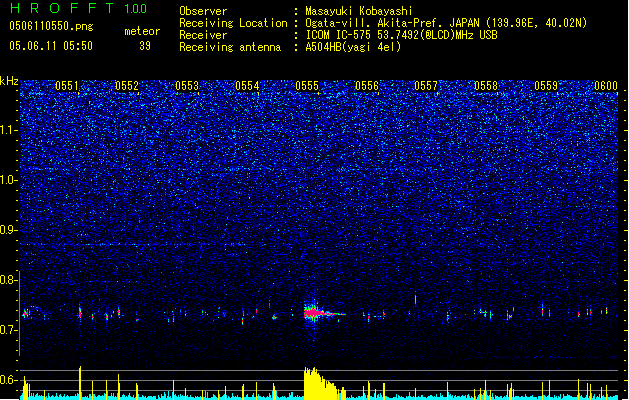Select the Ogata-vill. Akita-Pref. JAPAN location text
The height and width of the screenshot is (400, 629).
coord(446,23)
